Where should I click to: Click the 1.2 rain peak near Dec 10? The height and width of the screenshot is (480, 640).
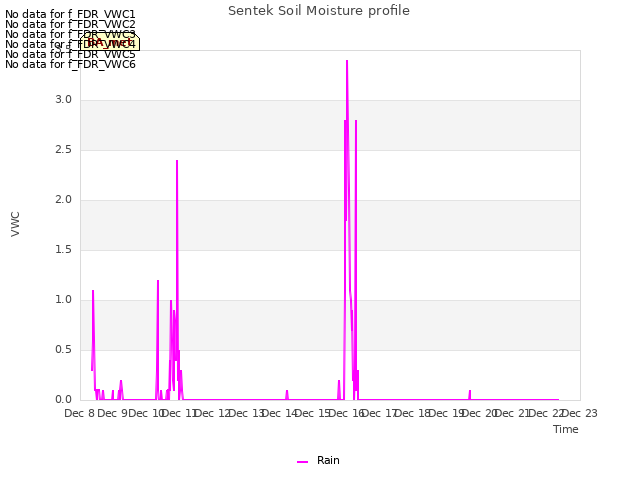(158, 282)
